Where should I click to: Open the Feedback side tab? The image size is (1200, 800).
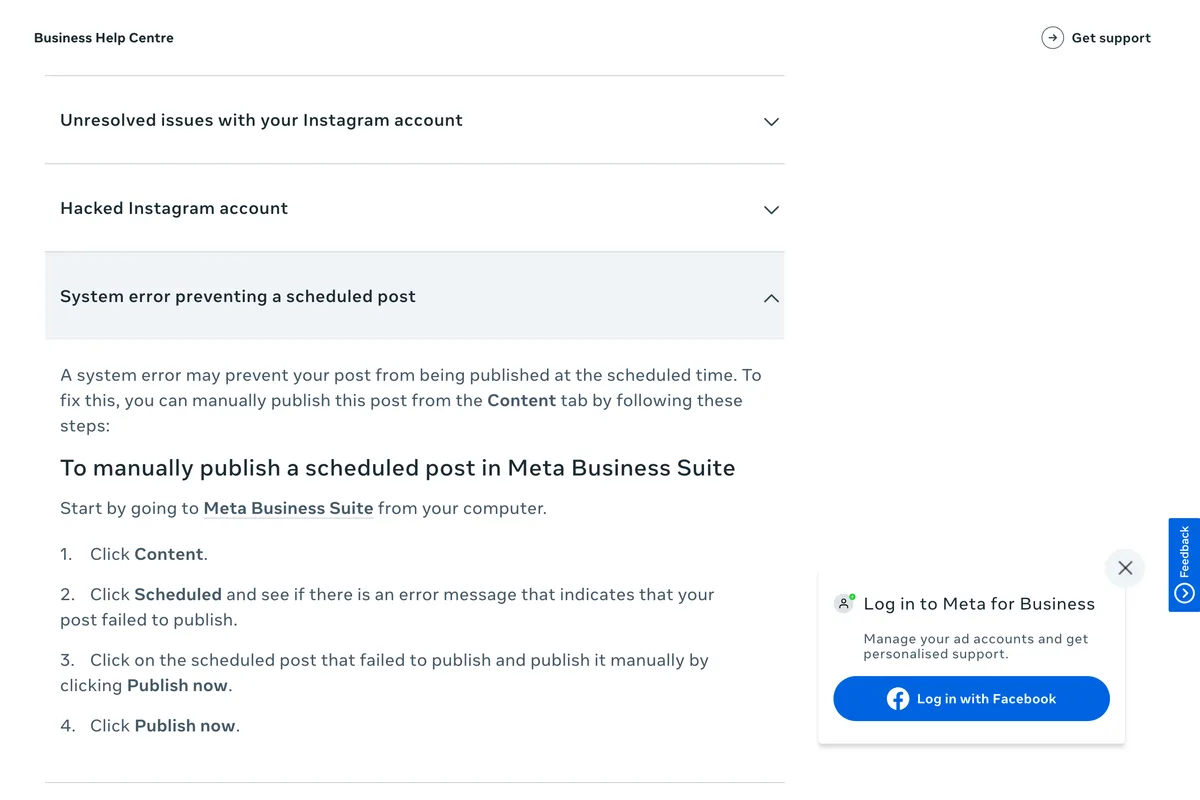click(1184, 565)
